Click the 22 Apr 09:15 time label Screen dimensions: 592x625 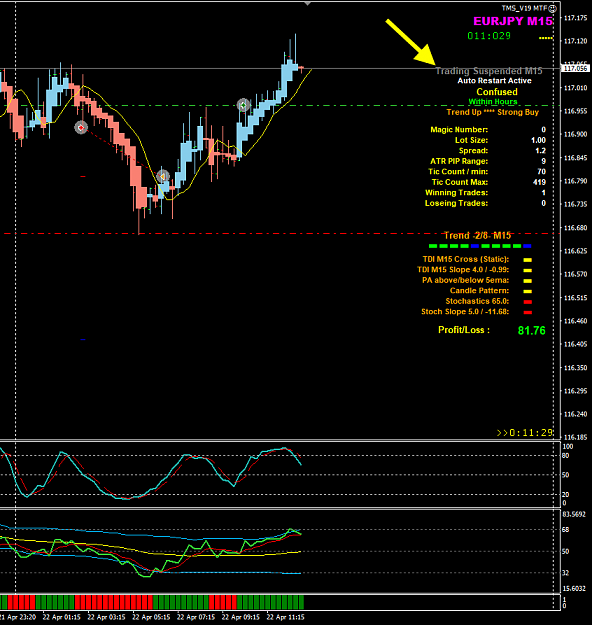tap(240, 617)
